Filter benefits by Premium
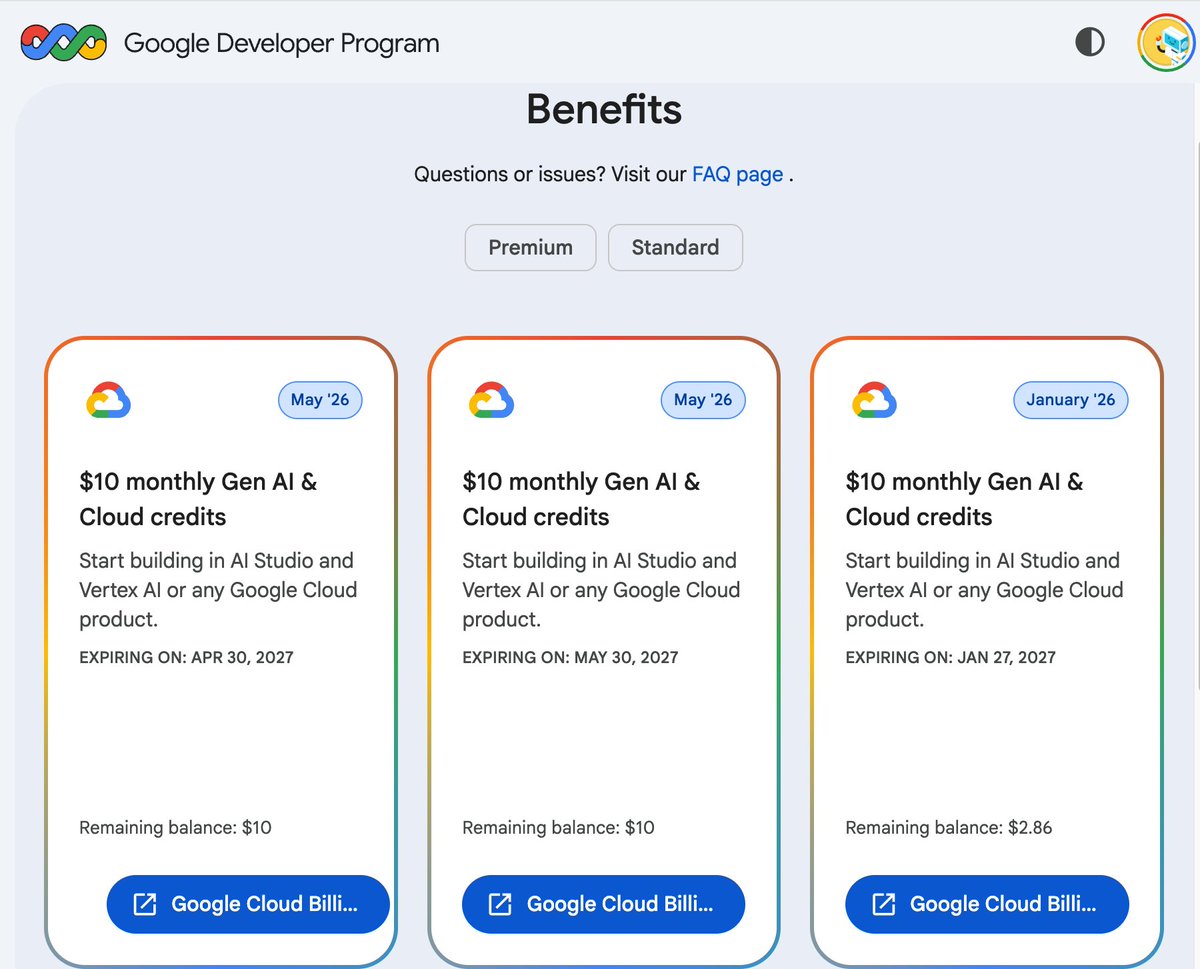Viewport: 1200px width, 969px height. click(x=530, y=247)
